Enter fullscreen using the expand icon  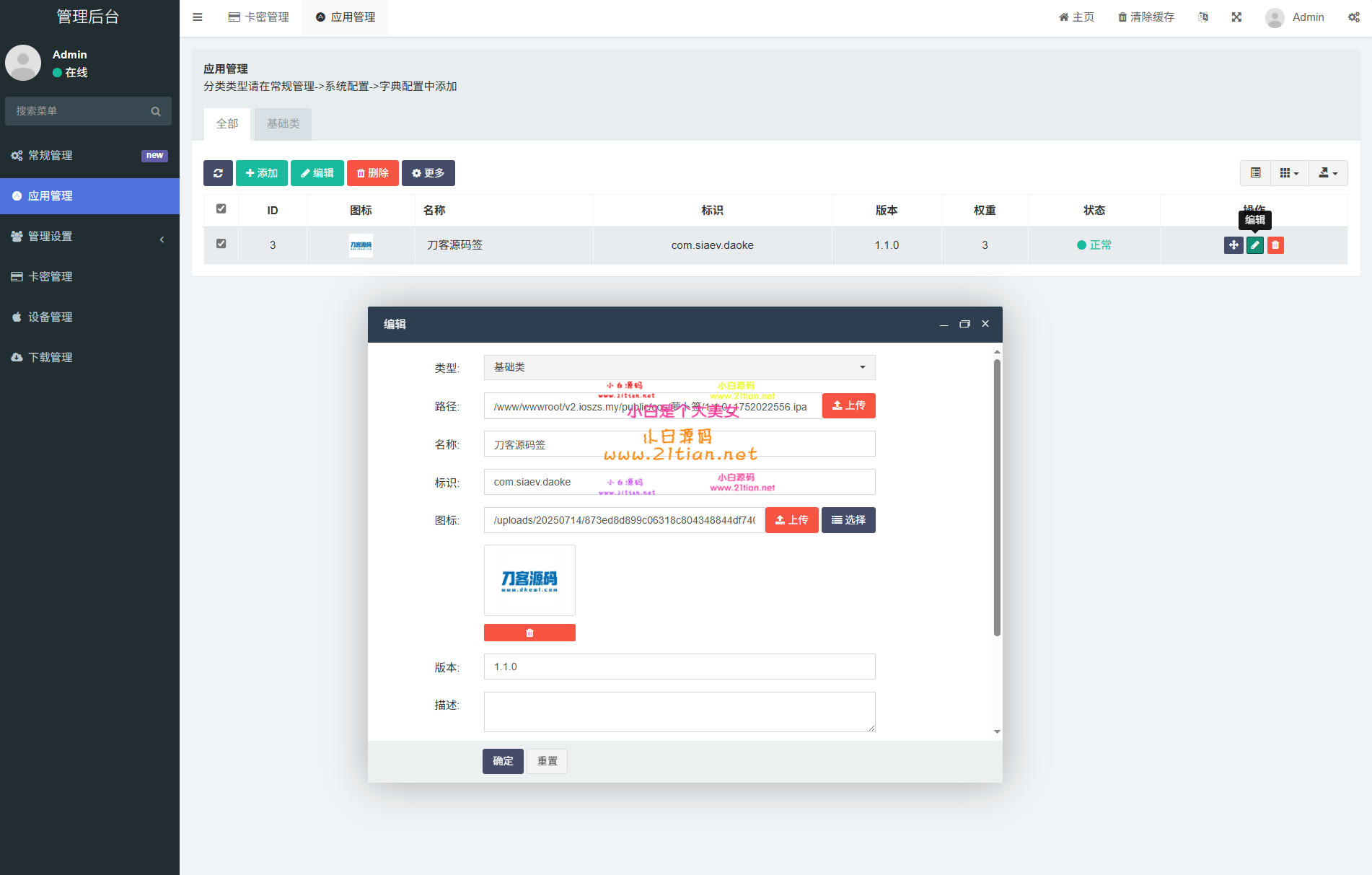[1236, 17]
